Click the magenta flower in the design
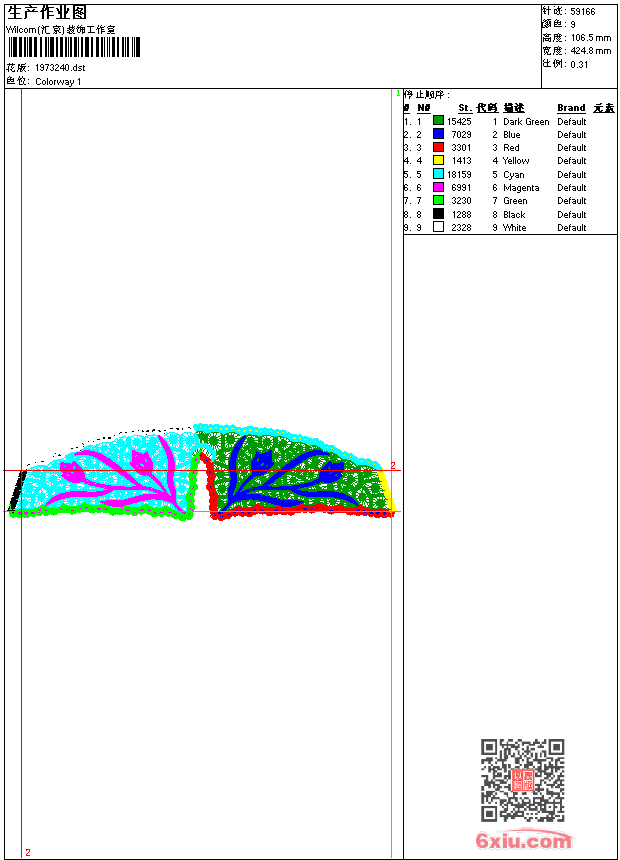This screenshot has width=620, height=860. [141, 461]
